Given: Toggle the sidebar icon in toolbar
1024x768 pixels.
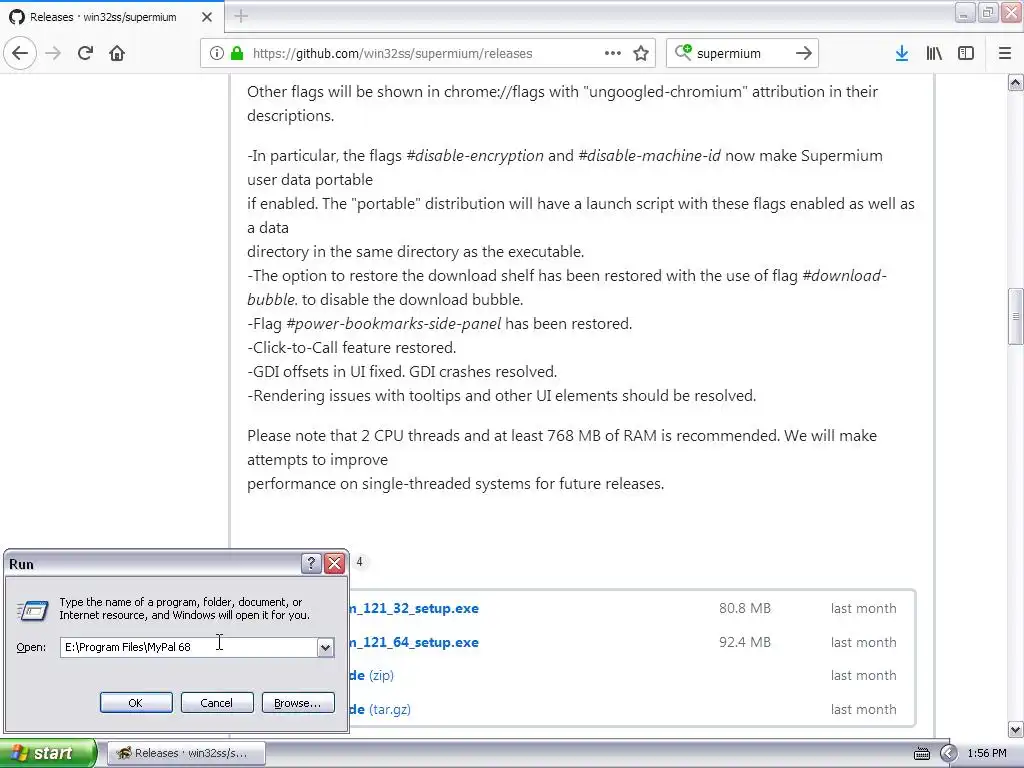Looking at the screenshot, I should click(966, 53).
